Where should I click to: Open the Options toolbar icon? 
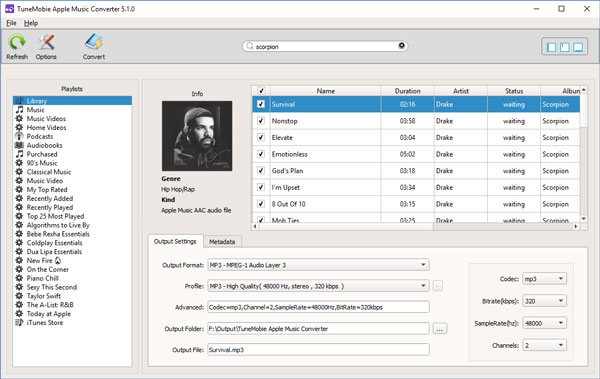(x=46, y=42)
